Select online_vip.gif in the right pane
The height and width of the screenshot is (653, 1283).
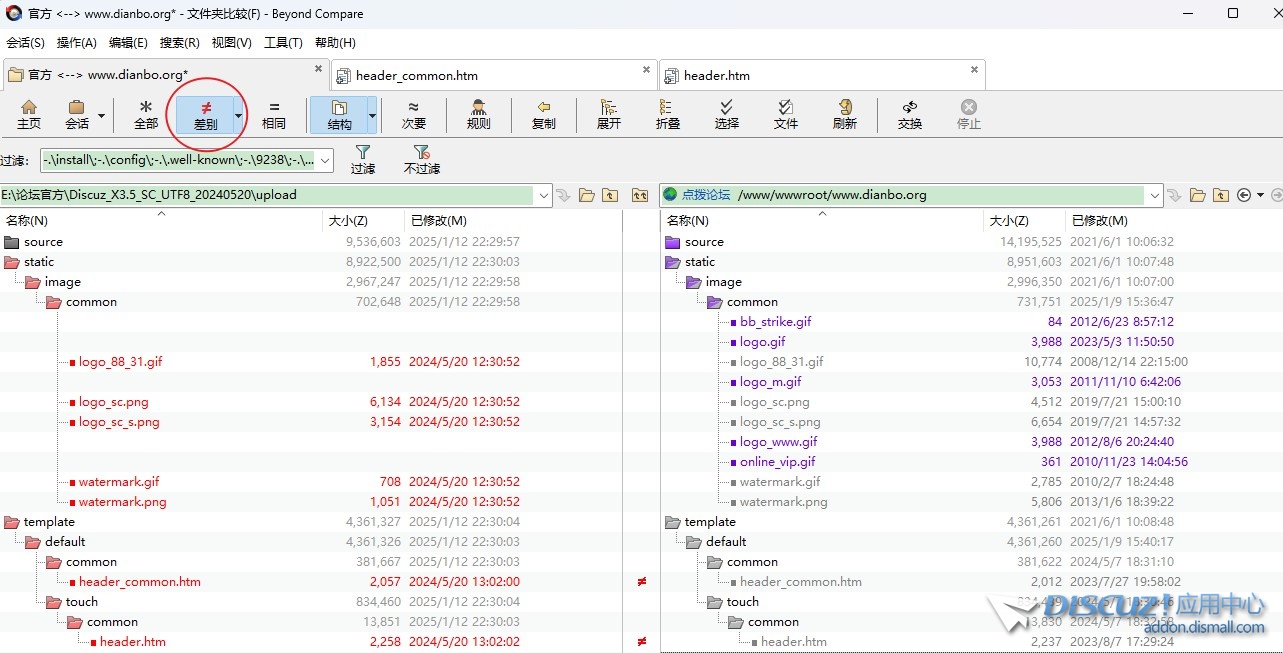coord(777,462)
